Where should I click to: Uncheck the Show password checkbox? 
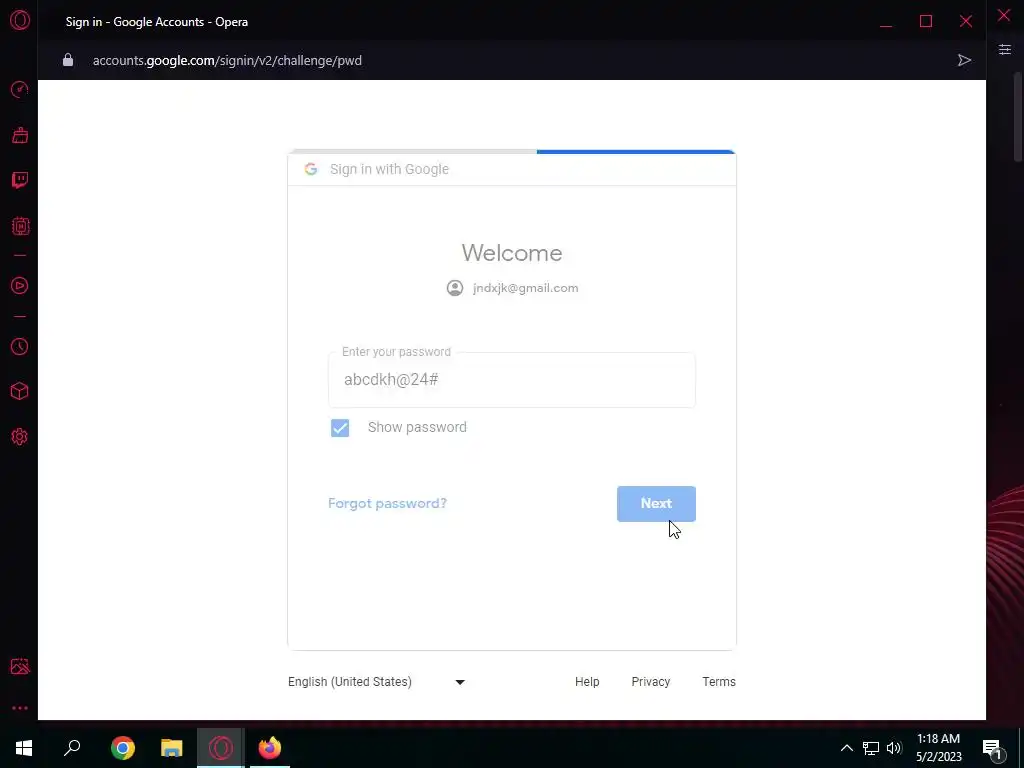[340, 428]
